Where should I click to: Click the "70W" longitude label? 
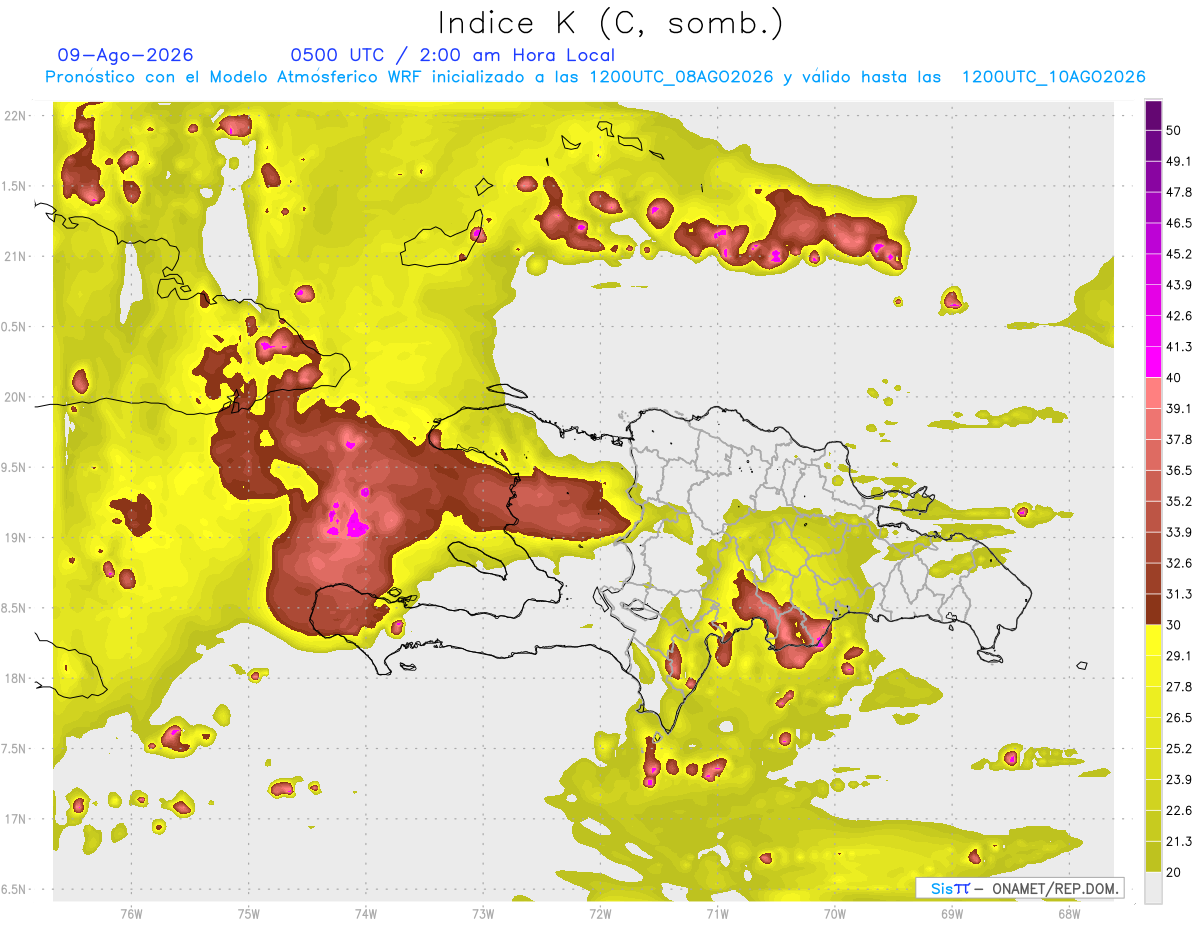(835, 913)
